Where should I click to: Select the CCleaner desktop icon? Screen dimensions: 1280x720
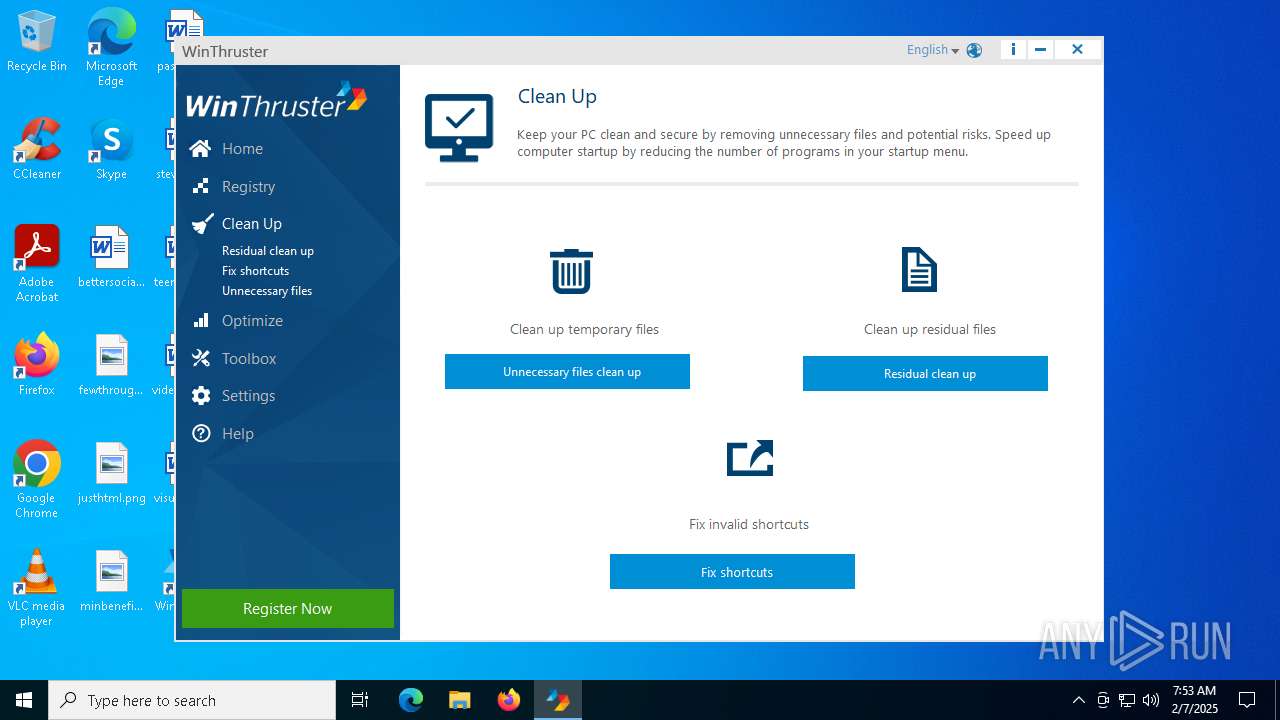pyautogui.click(x=37, y=149)
